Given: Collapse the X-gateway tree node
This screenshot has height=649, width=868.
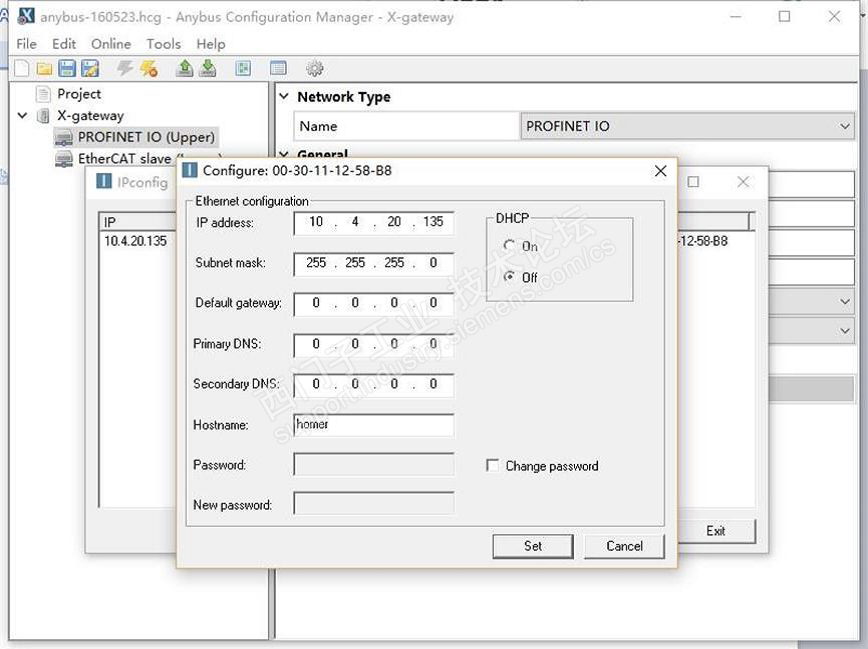Looking at the screenshot, I should [x=23, y=116].
